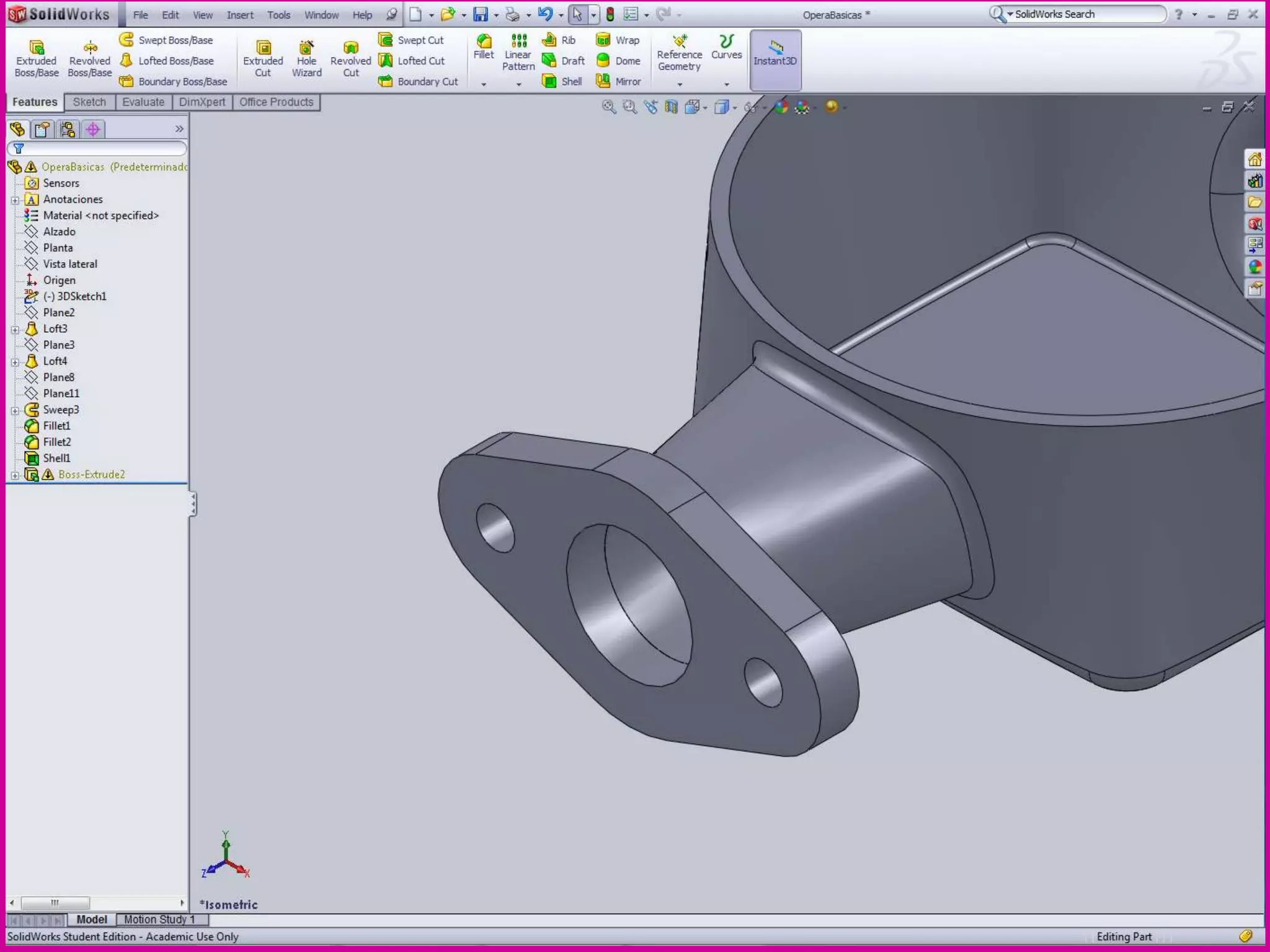
Task: Switch to the Sketch tab
Action: click(x=89, y=102)
